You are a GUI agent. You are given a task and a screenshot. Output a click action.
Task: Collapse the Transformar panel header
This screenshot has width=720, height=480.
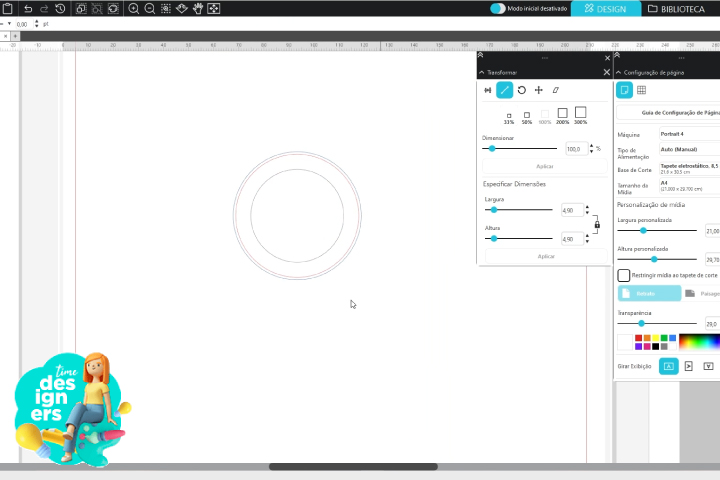481,73
